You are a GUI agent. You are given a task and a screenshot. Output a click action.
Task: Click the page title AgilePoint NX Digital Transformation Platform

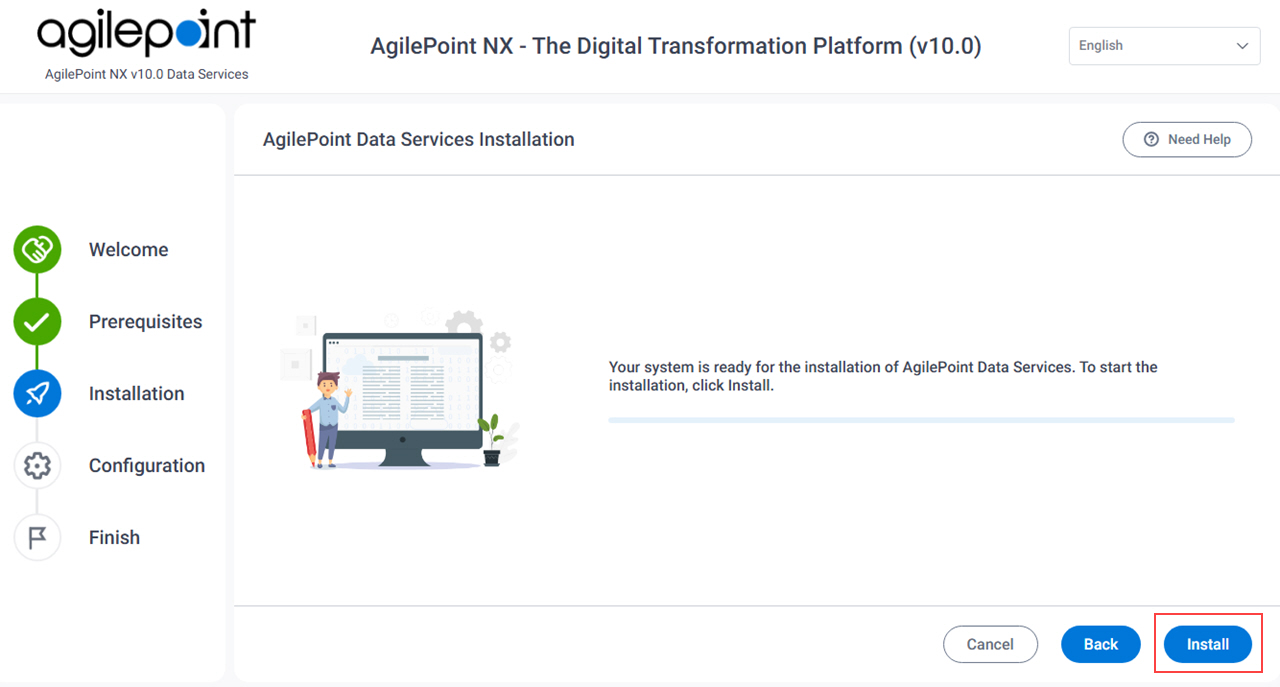pos(676,46)
